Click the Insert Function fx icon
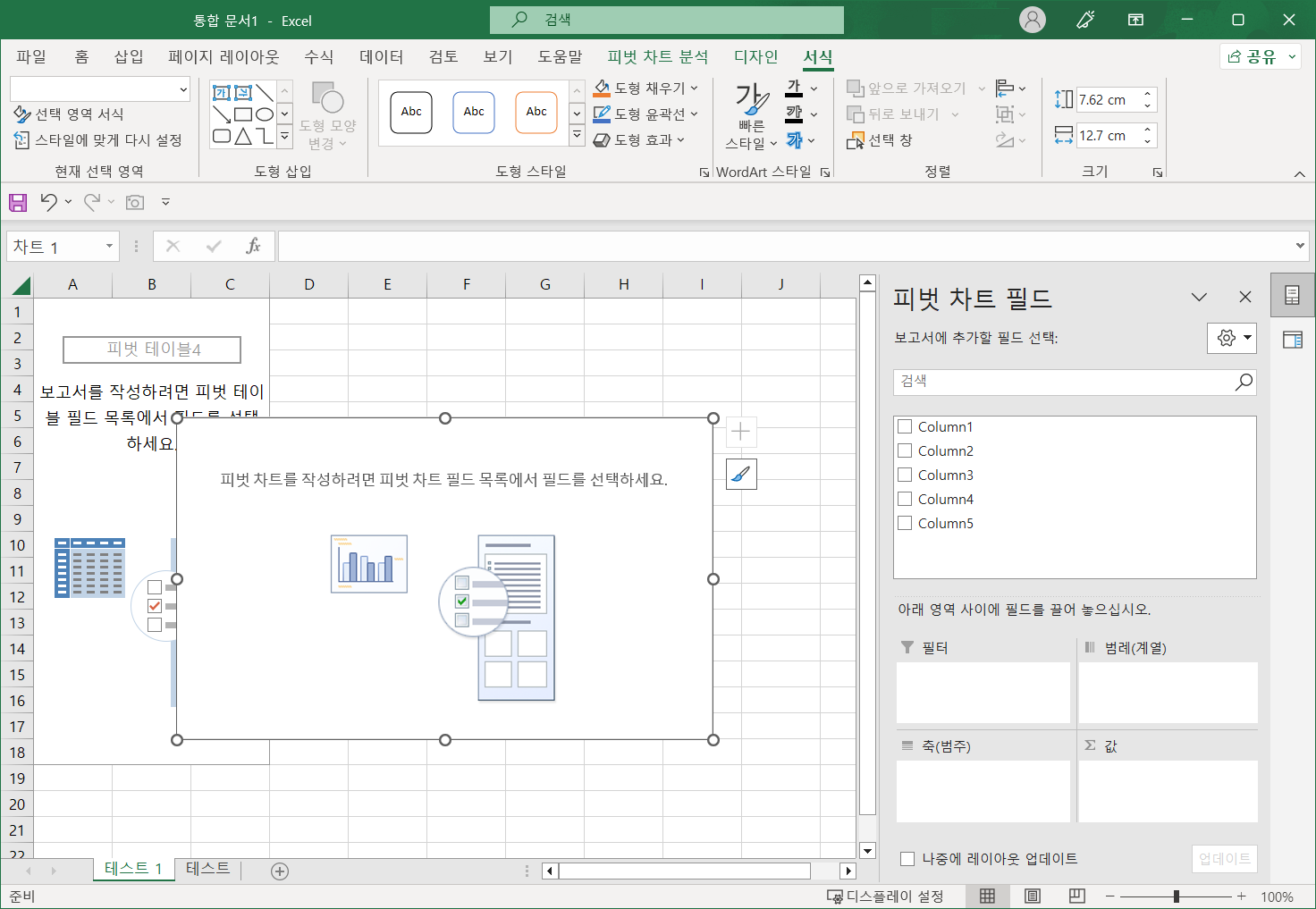This screenshot has height=909, width=1316. click(x=253, y=246)
